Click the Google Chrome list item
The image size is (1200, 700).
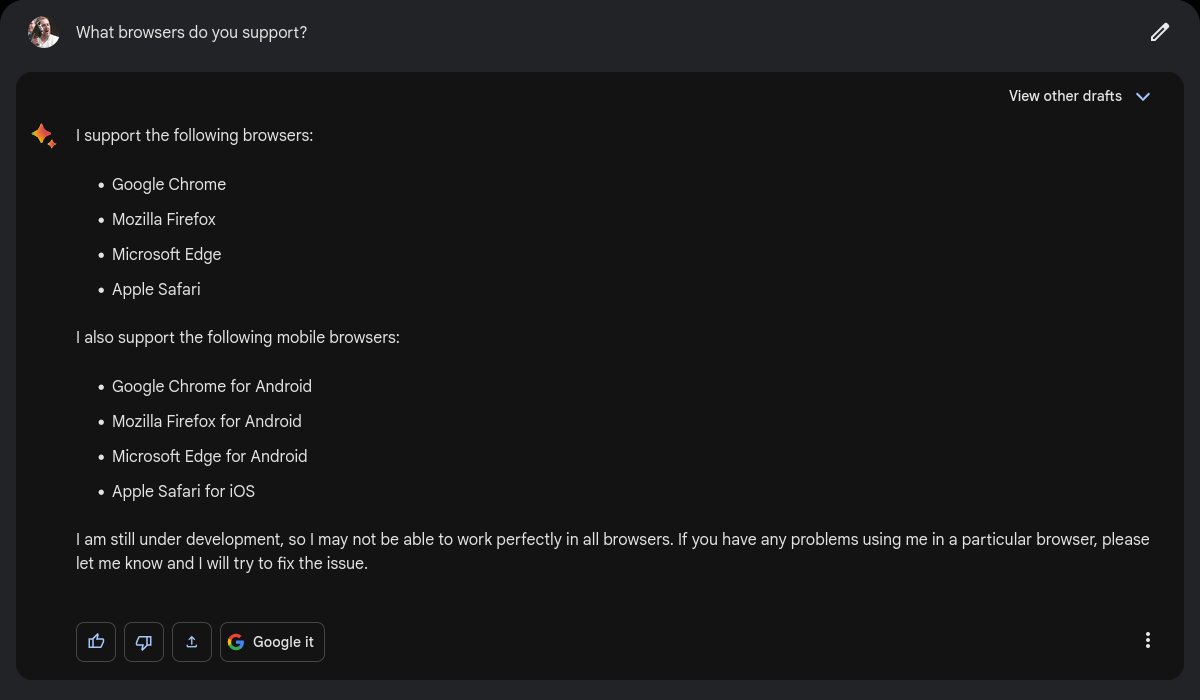(x=169, y=184)
